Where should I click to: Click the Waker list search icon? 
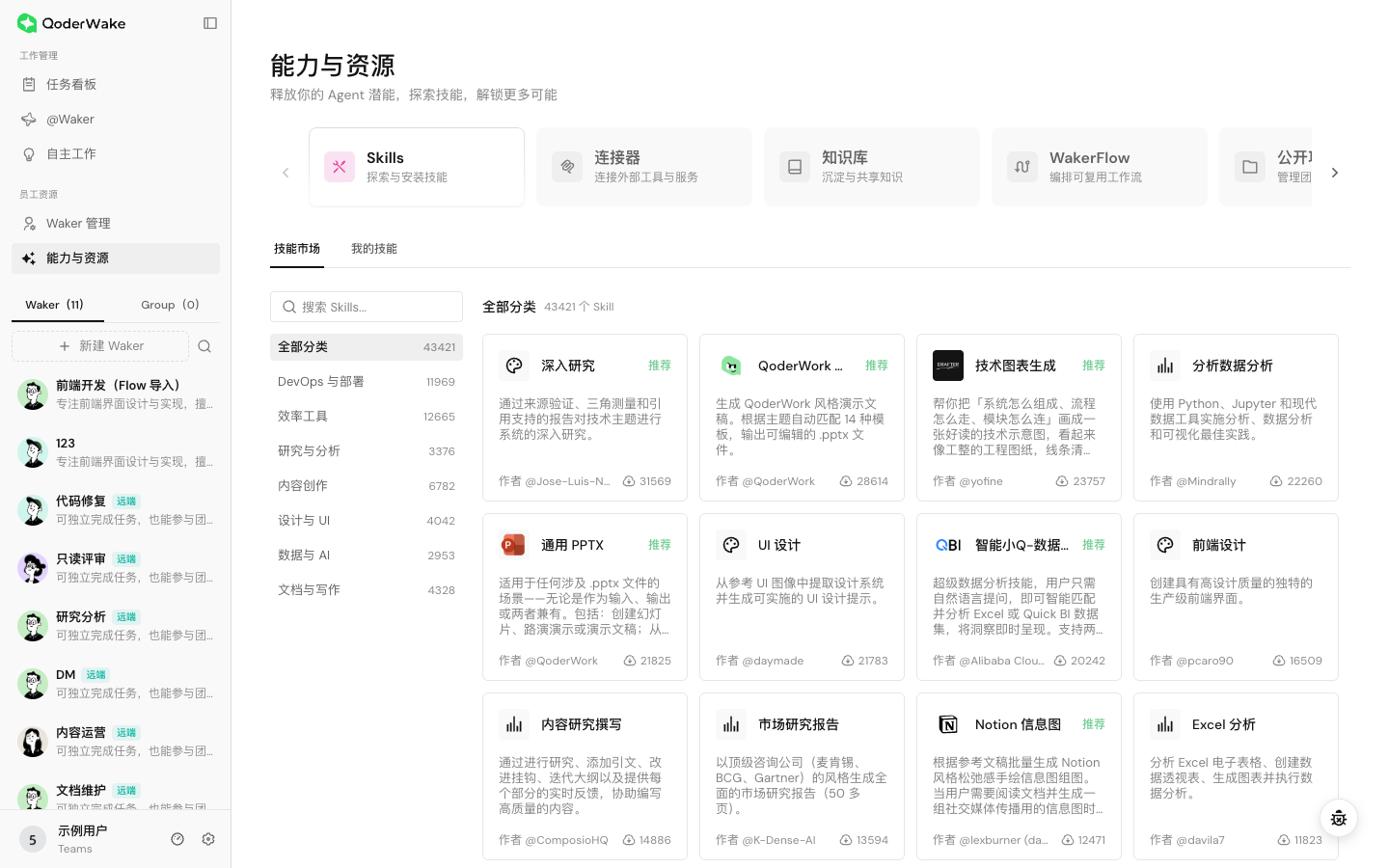tap(204, 346)
